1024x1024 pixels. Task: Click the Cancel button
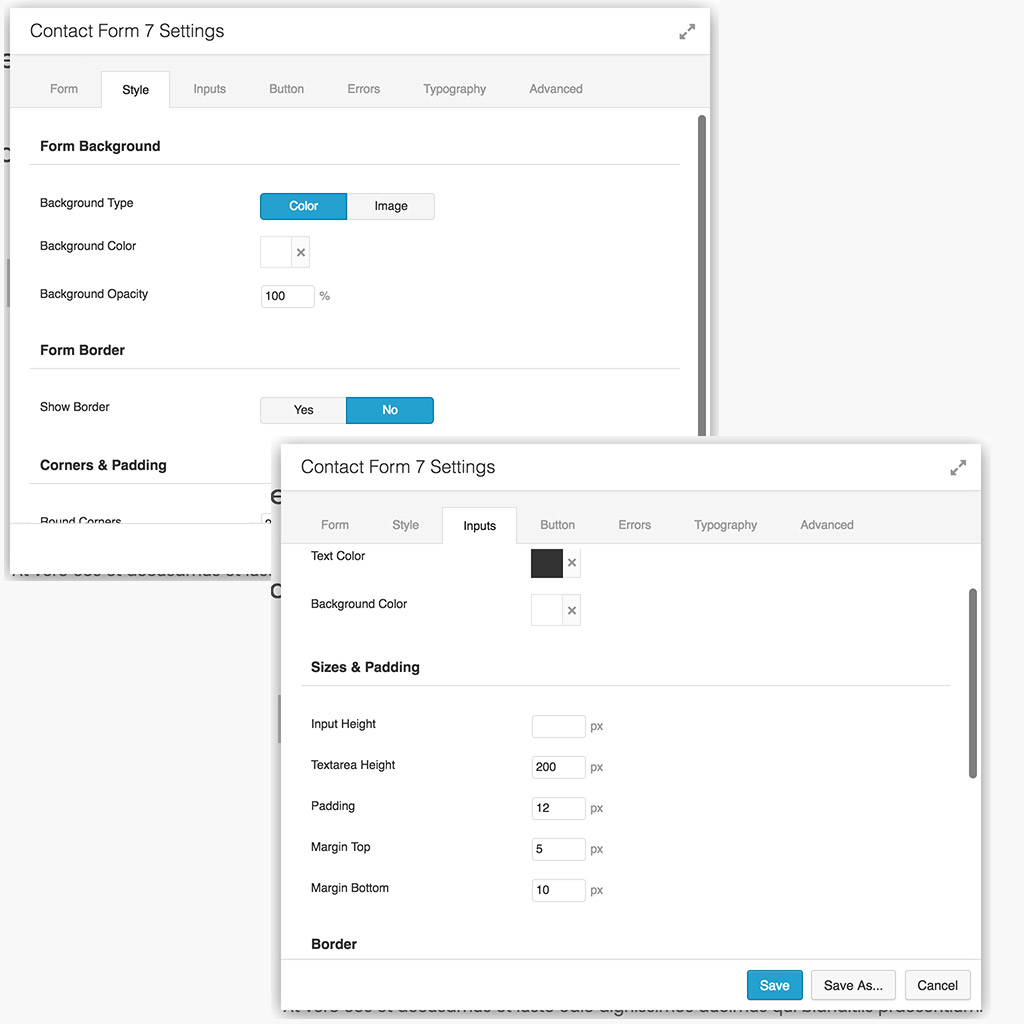click(x=937, y=985)
